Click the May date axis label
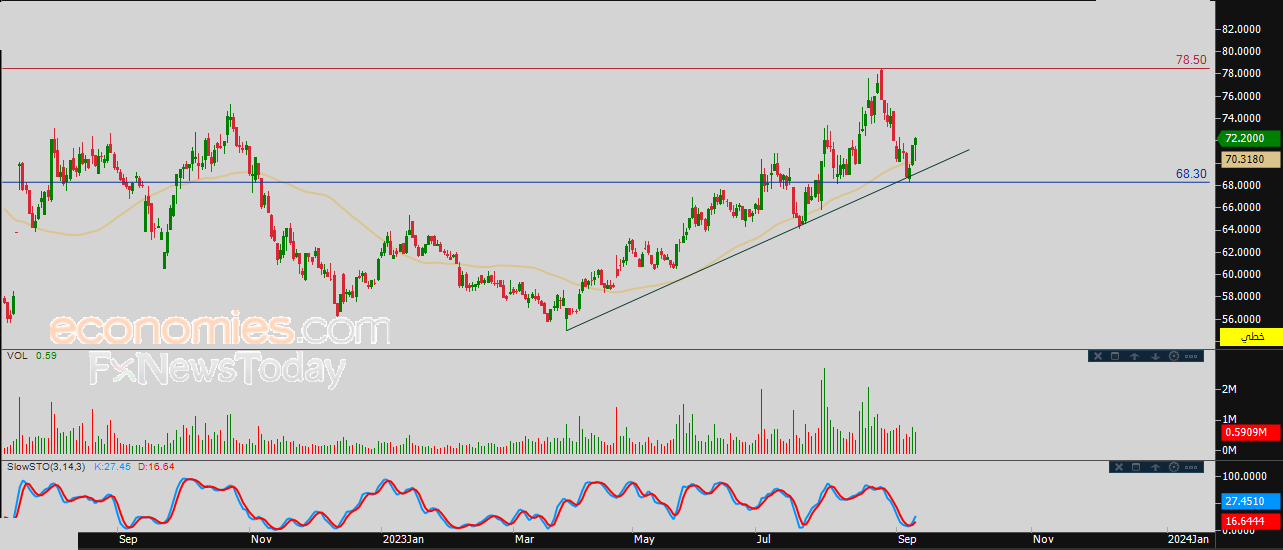 pos(644,539)
